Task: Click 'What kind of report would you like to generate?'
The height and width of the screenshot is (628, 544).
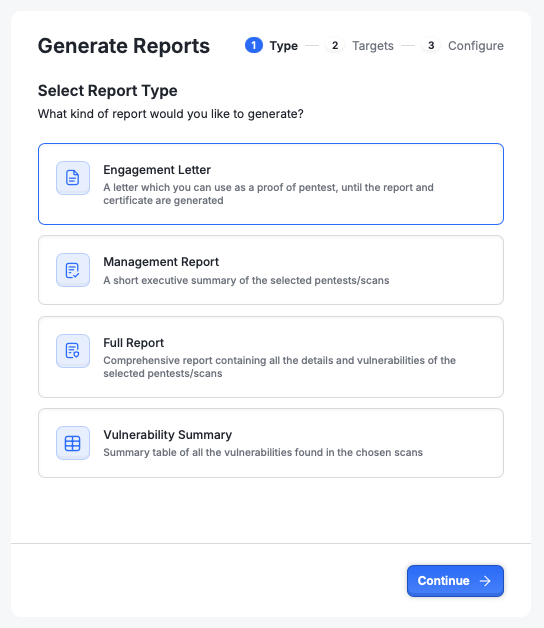Action: coord(171,114)
